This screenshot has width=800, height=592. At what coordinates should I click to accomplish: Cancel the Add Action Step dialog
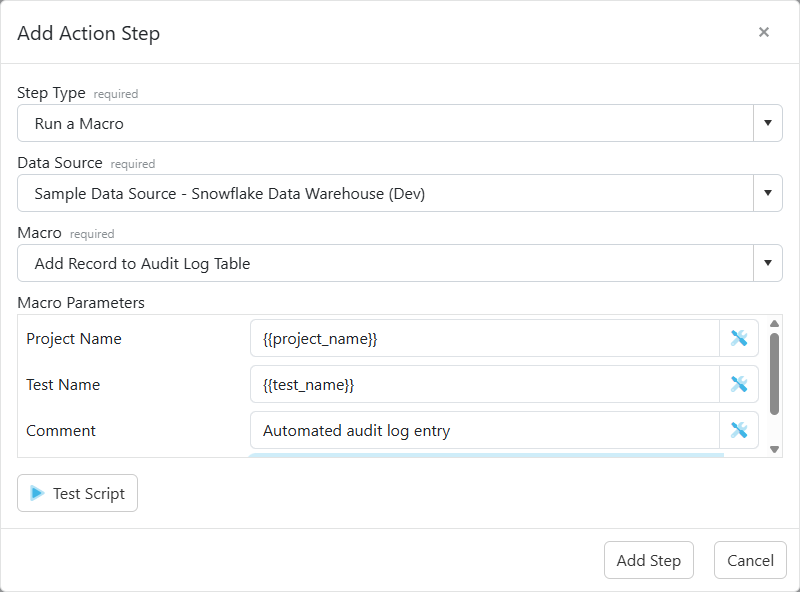pos(749,560)
